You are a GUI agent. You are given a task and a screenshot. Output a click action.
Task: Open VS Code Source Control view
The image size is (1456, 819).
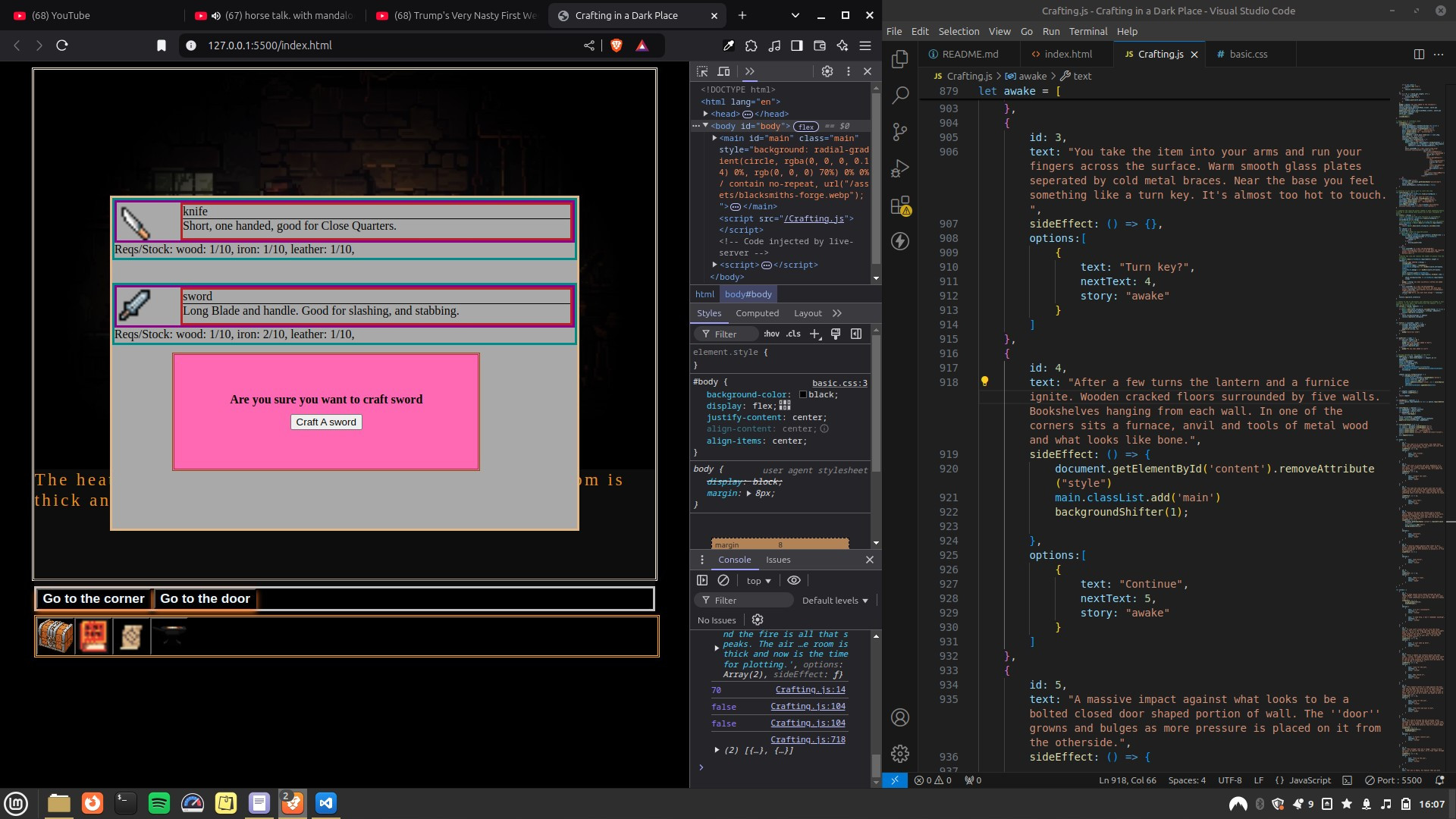click(x=900, y=132)
